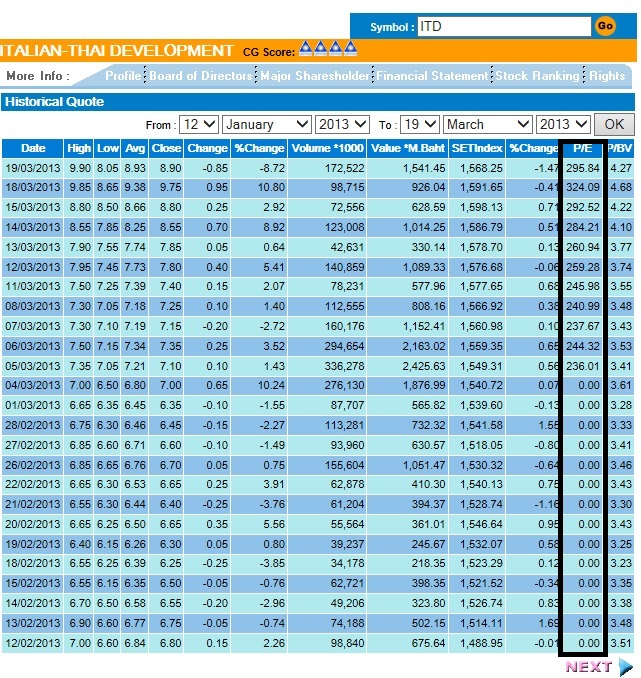The image size is (641, 678).
Task: Click the CG Score triangle icons
Action: click(x=328, y=48)
